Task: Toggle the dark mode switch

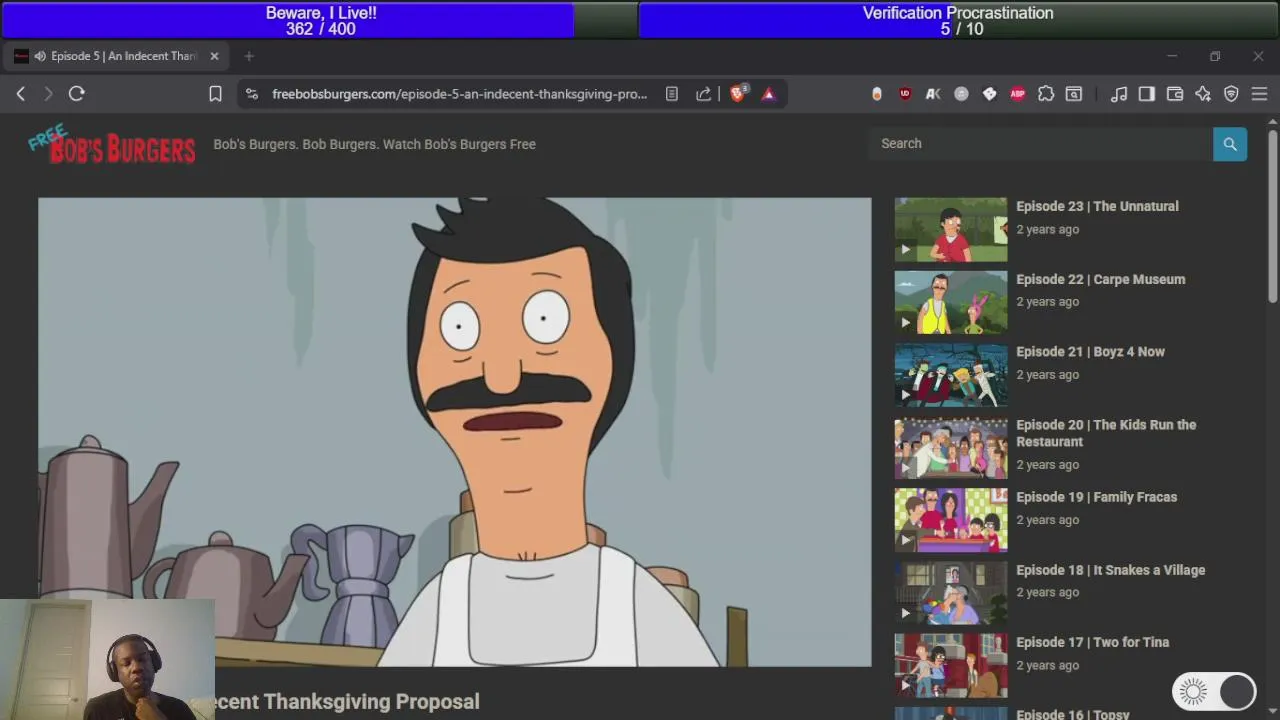Action: pos(1215,691)
